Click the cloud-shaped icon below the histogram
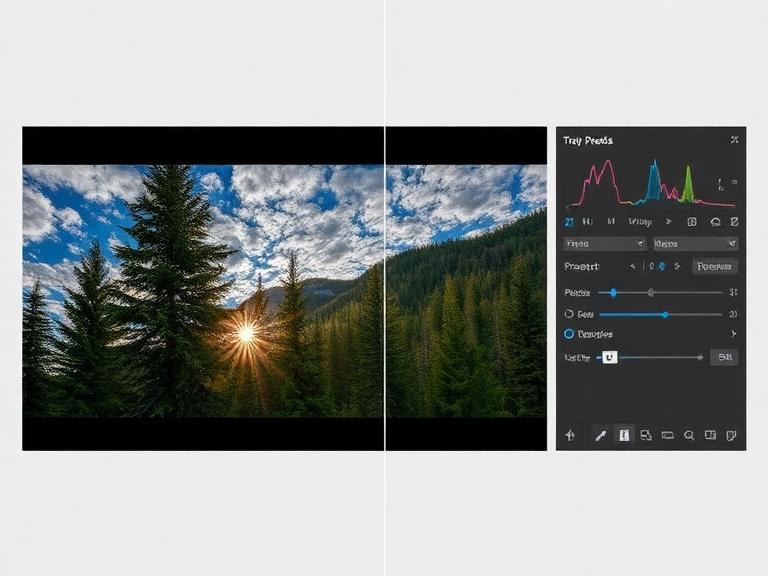768x576 pixels. pyautogui.click(x=715, y=221)
